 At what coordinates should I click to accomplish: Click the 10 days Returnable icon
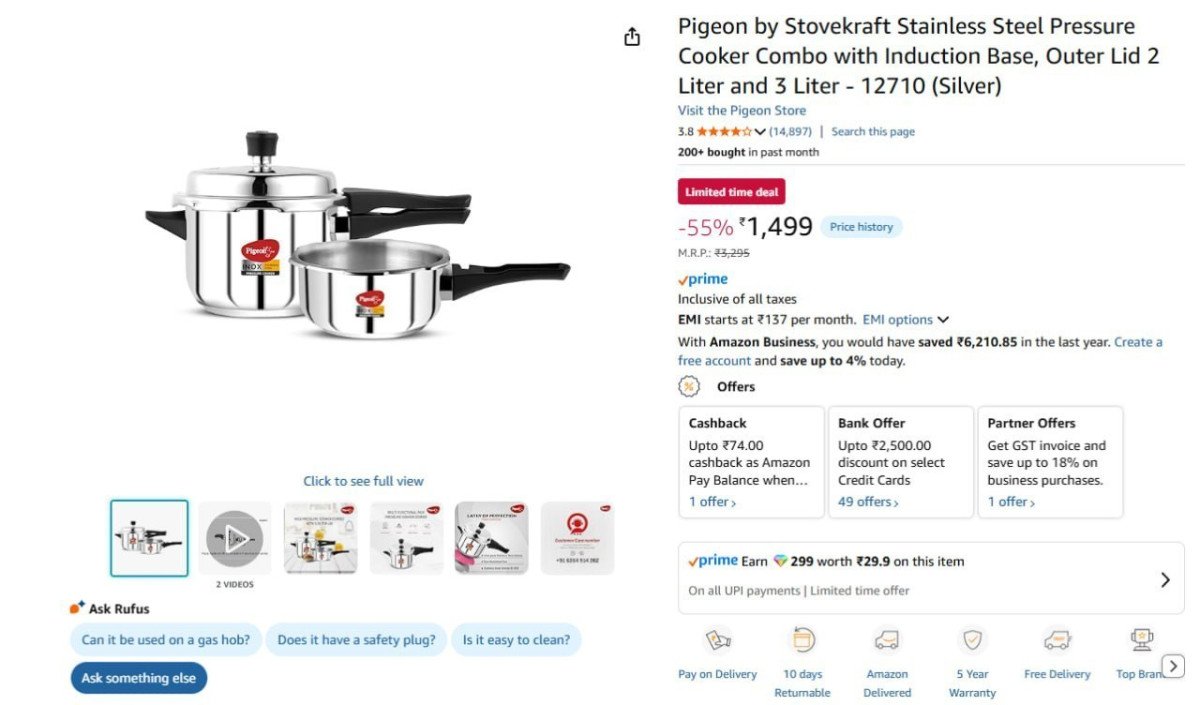coord(801,641)
